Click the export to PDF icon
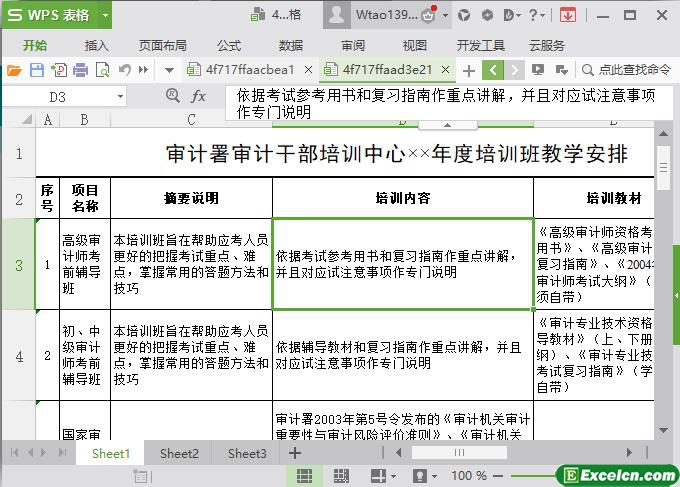The height and width of the screenshot is (487, 680). [x=59, y=70]
